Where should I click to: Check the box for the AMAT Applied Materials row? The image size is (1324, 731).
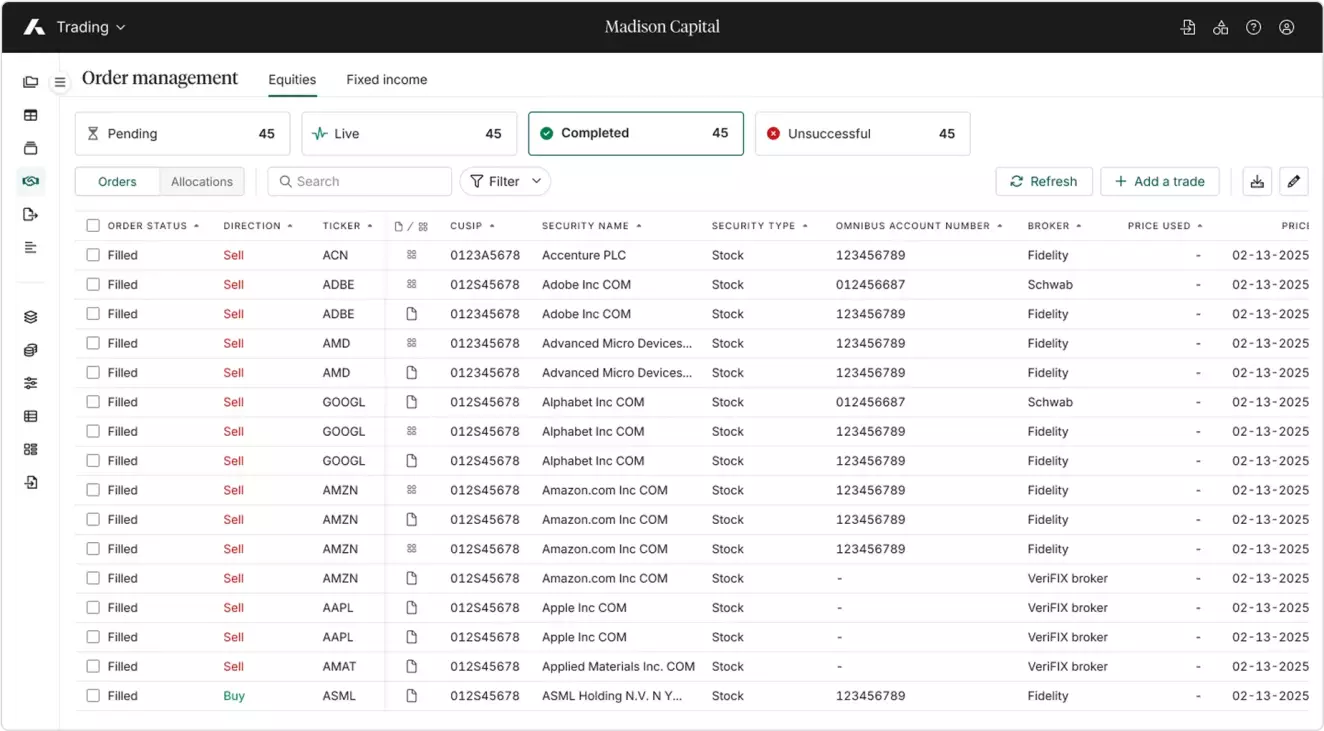[93, 666]
